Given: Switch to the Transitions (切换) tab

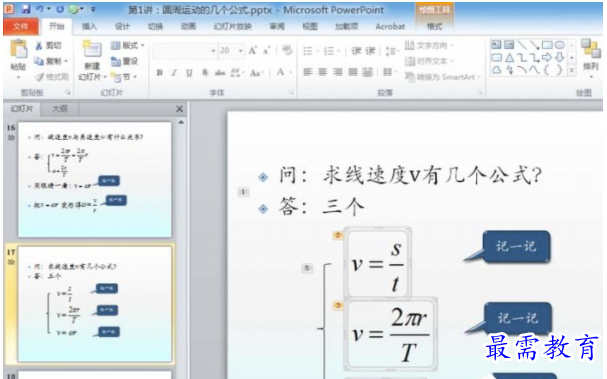Looking at the screenshot, I should click(155, 26).
